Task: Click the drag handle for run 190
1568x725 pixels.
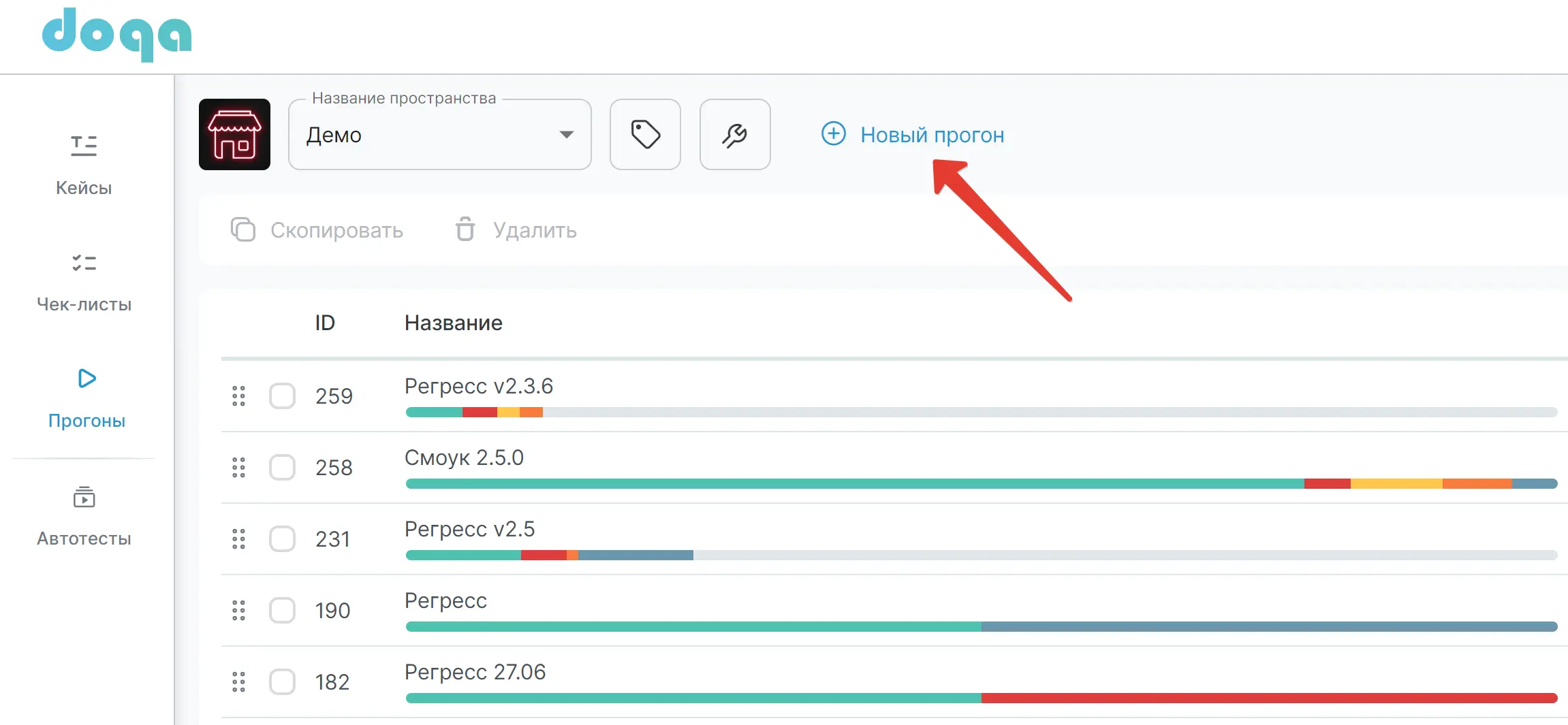Action: 238,611
